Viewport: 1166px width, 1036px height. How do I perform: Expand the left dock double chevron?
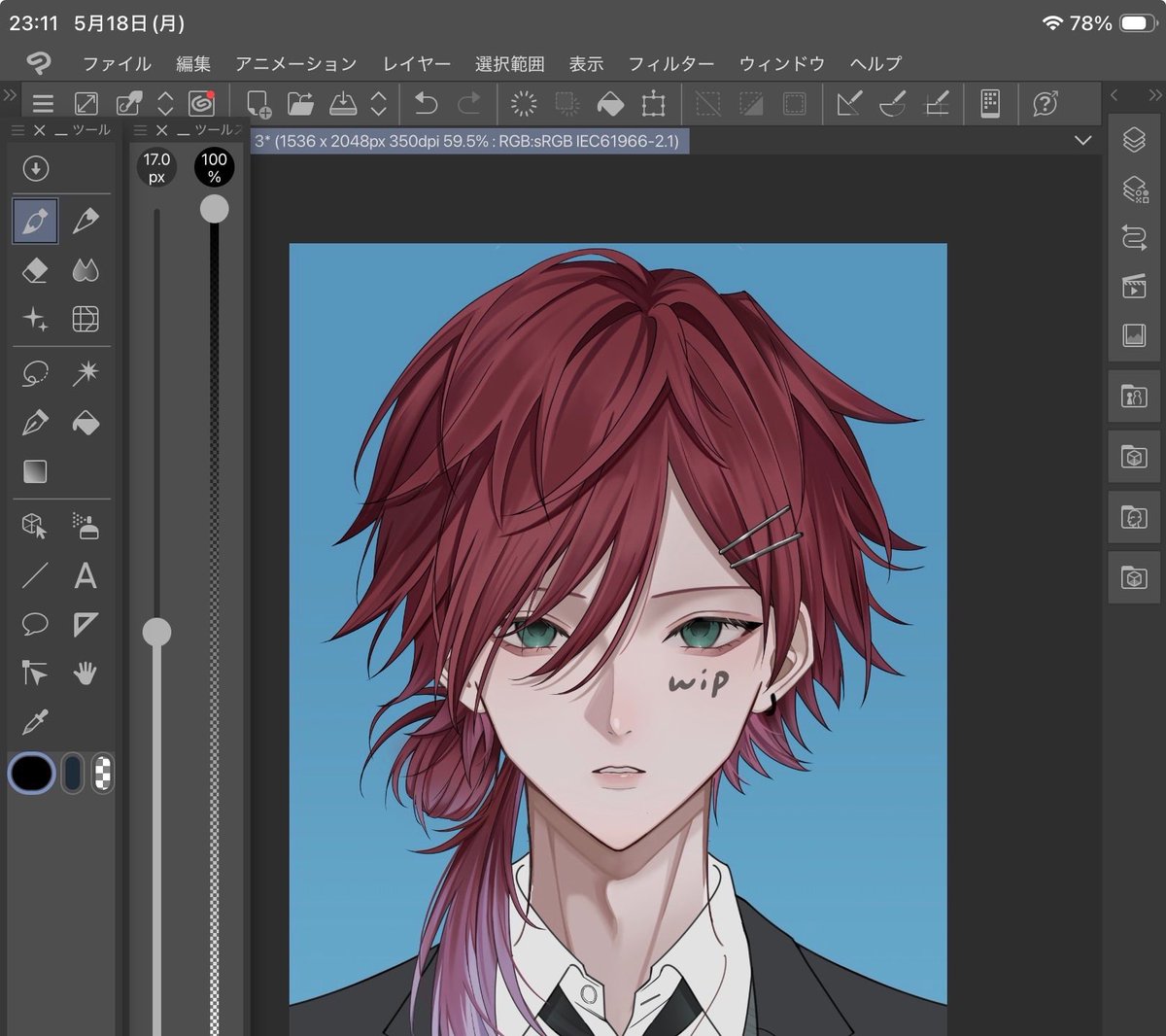point(10,95)
